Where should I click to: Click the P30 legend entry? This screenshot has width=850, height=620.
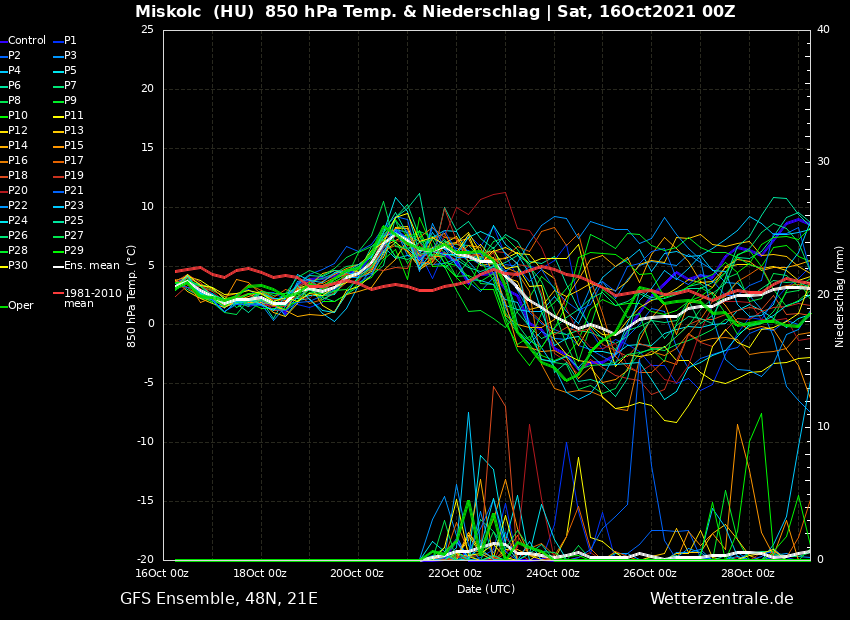[x=18, y=266]
